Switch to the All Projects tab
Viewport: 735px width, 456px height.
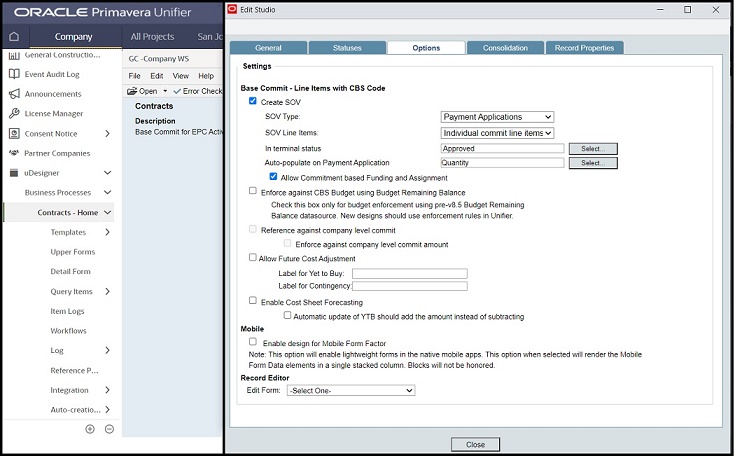click(152, 37)
